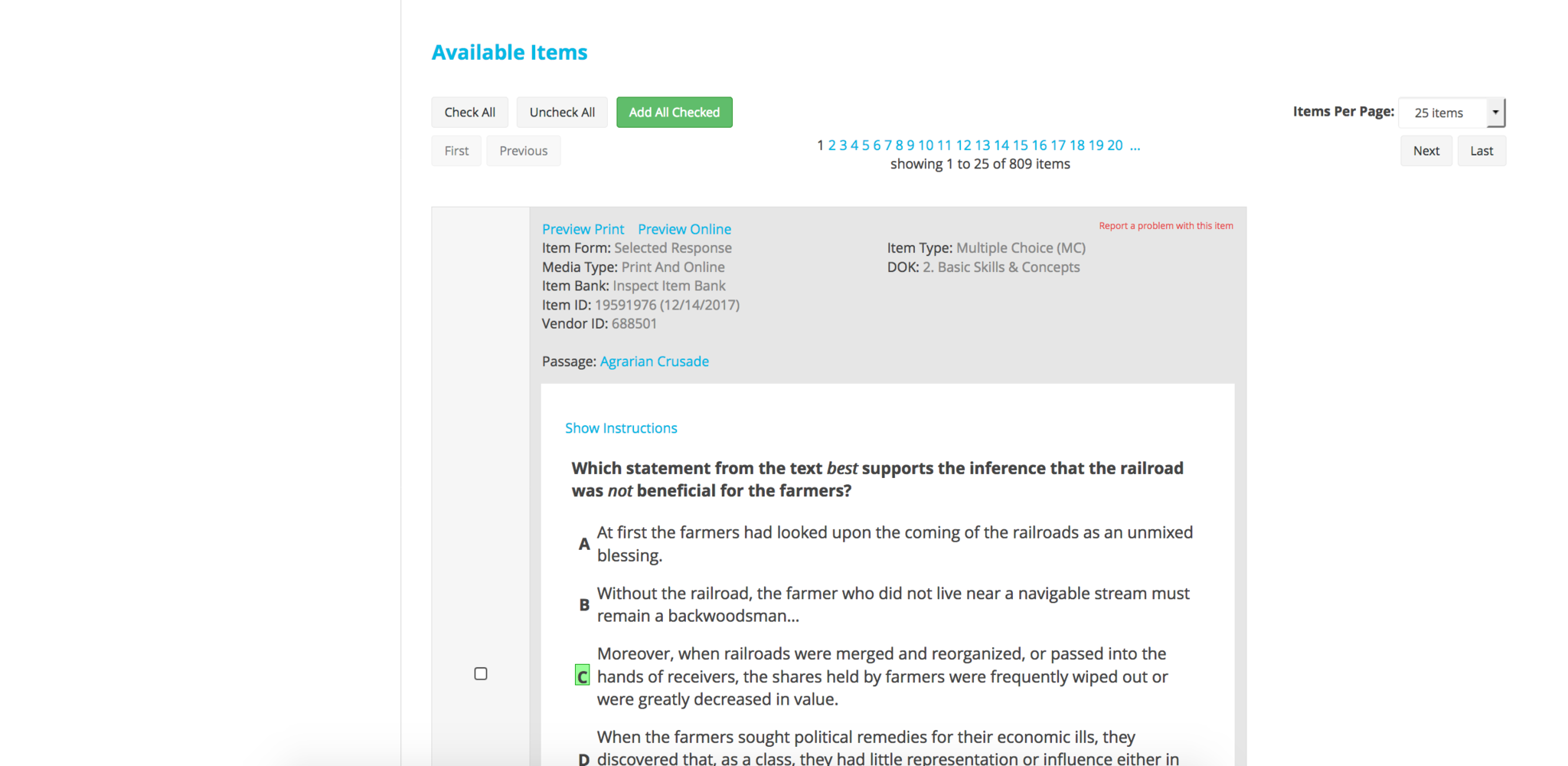Go to page 10 in pagination

926,146
